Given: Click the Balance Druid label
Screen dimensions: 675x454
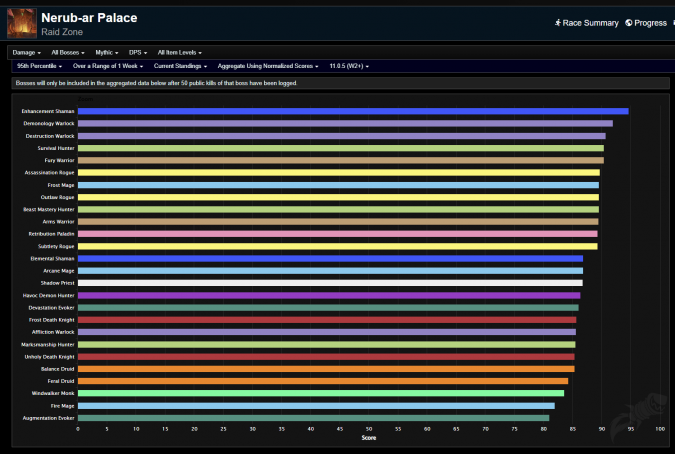Looking at the screenshot, I should click(57, 369).
